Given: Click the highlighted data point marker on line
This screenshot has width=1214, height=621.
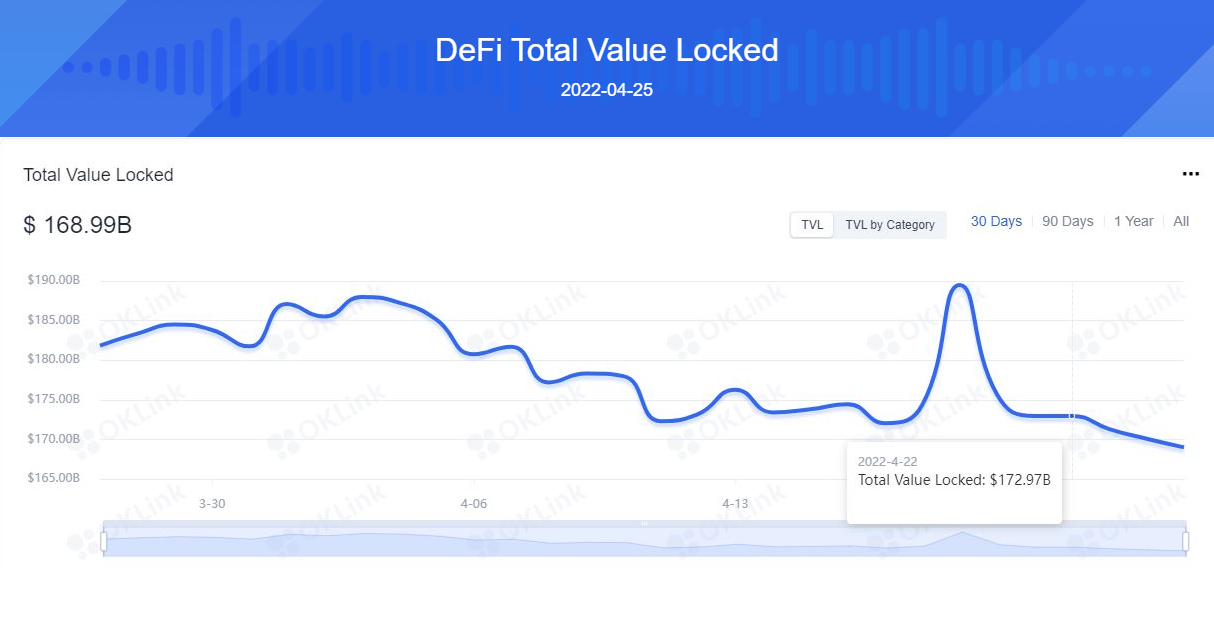Looking at the screenshot, I should click(1072, 416).
